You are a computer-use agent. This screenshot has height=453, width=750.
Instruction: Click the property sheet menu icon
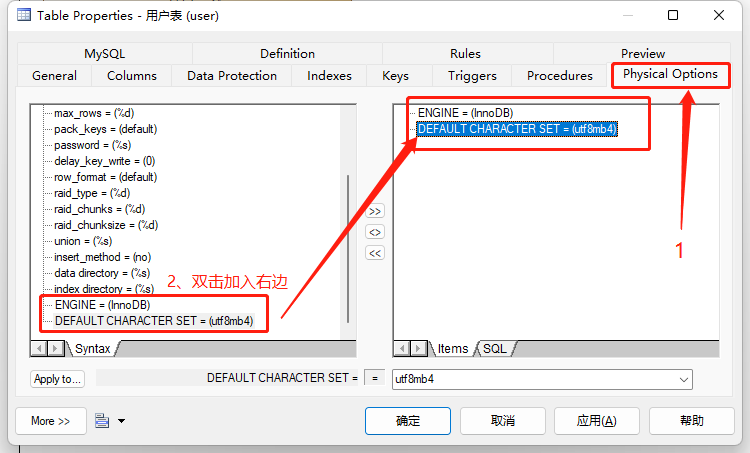coord(102,421)
